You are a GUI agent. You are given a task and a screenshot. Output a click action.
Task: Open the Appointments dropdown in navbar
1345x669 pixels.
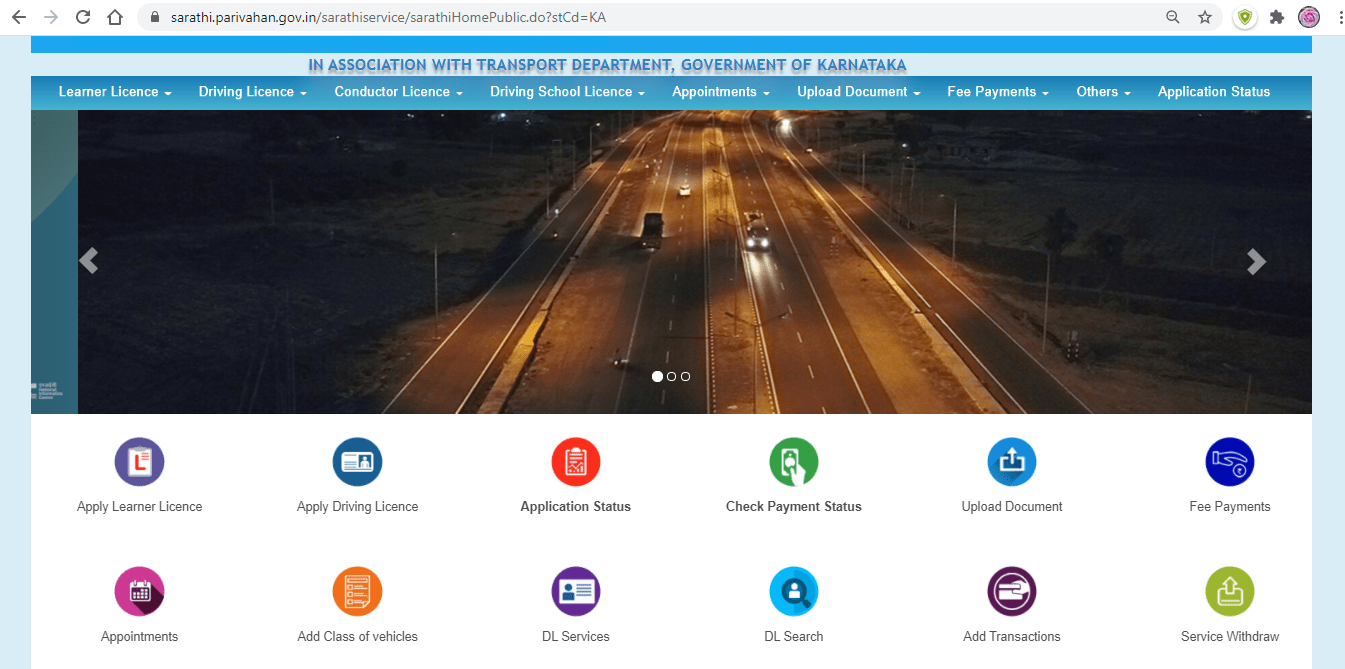tap(721, 92)
